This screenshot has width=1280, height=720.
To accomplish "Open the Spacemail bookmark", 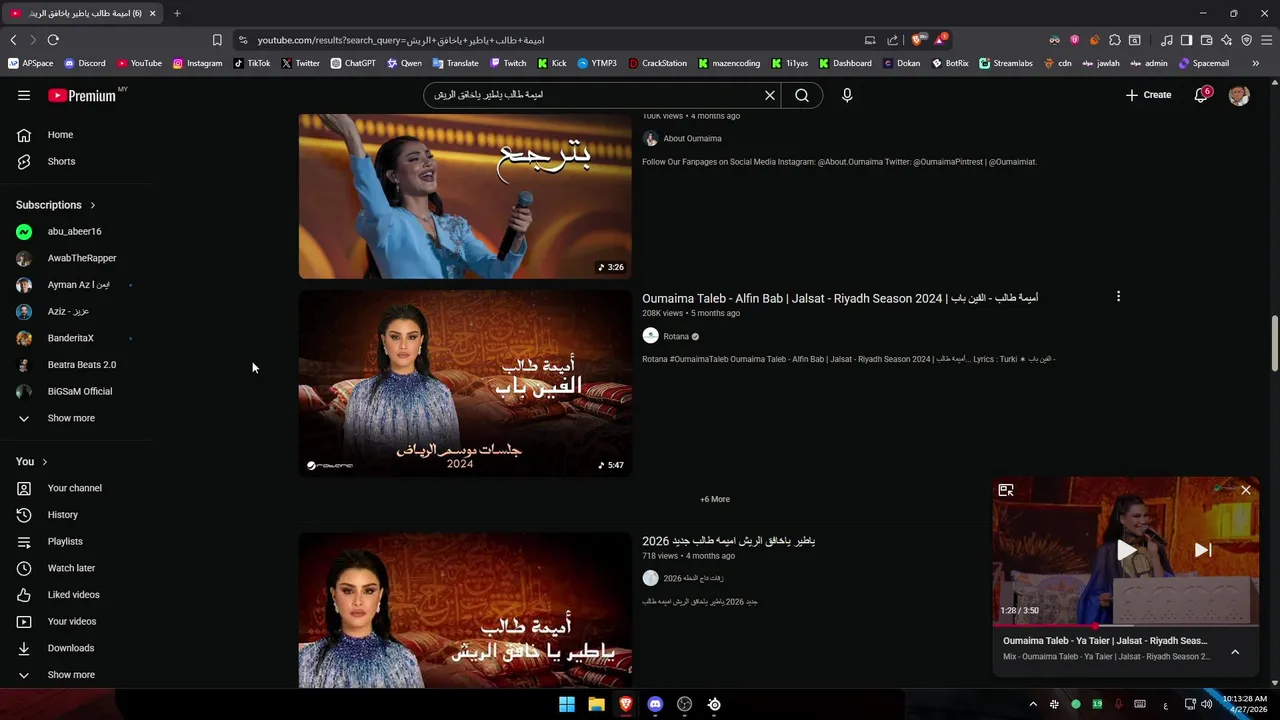I will 1204,63.
